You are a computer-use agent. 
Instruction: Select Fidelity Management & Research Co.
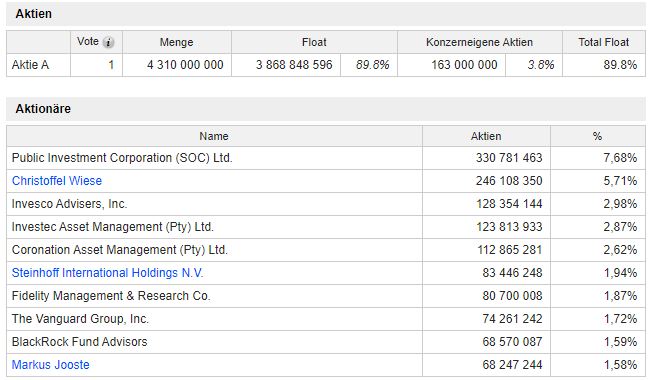point(111,295)
